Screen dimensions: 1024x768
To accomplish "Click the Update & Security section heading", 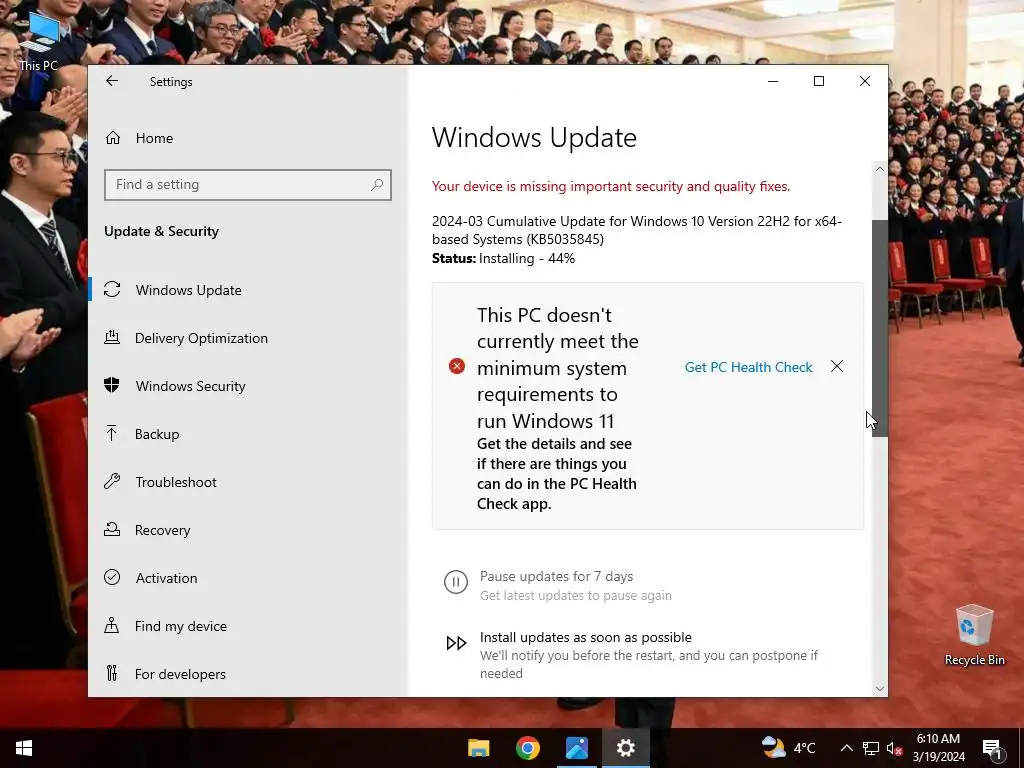I will click(161, 231).
